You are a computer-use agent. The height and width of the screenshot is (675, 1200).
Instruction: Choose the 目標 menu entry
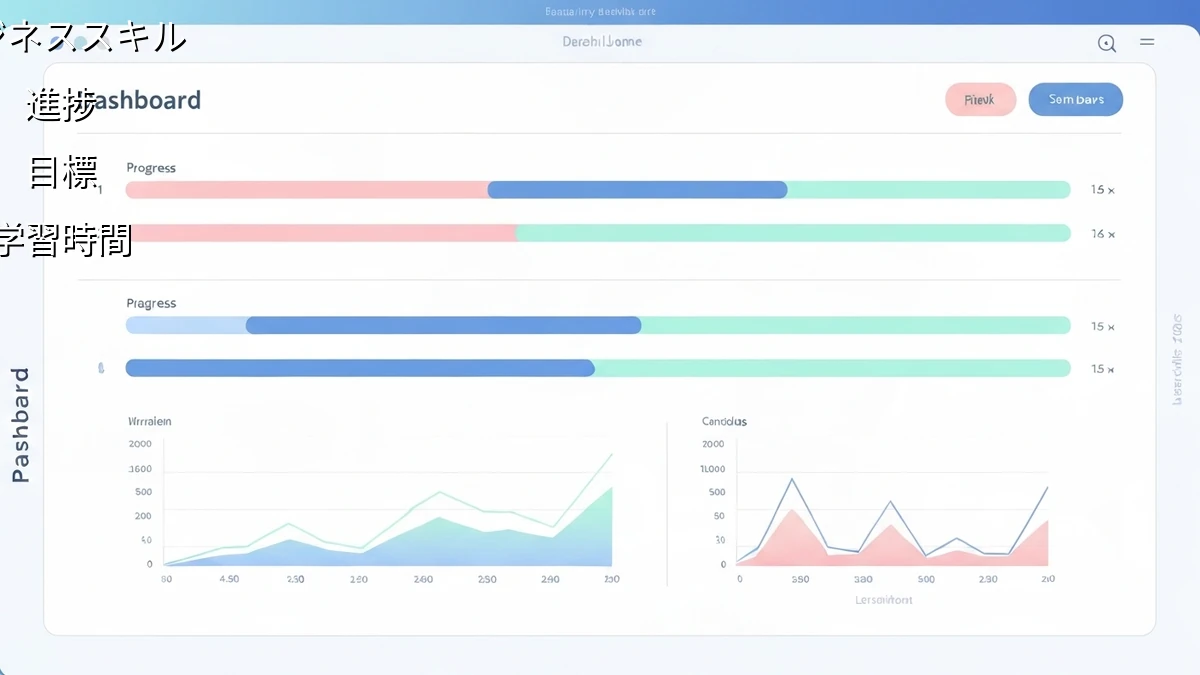coord(64,174)
